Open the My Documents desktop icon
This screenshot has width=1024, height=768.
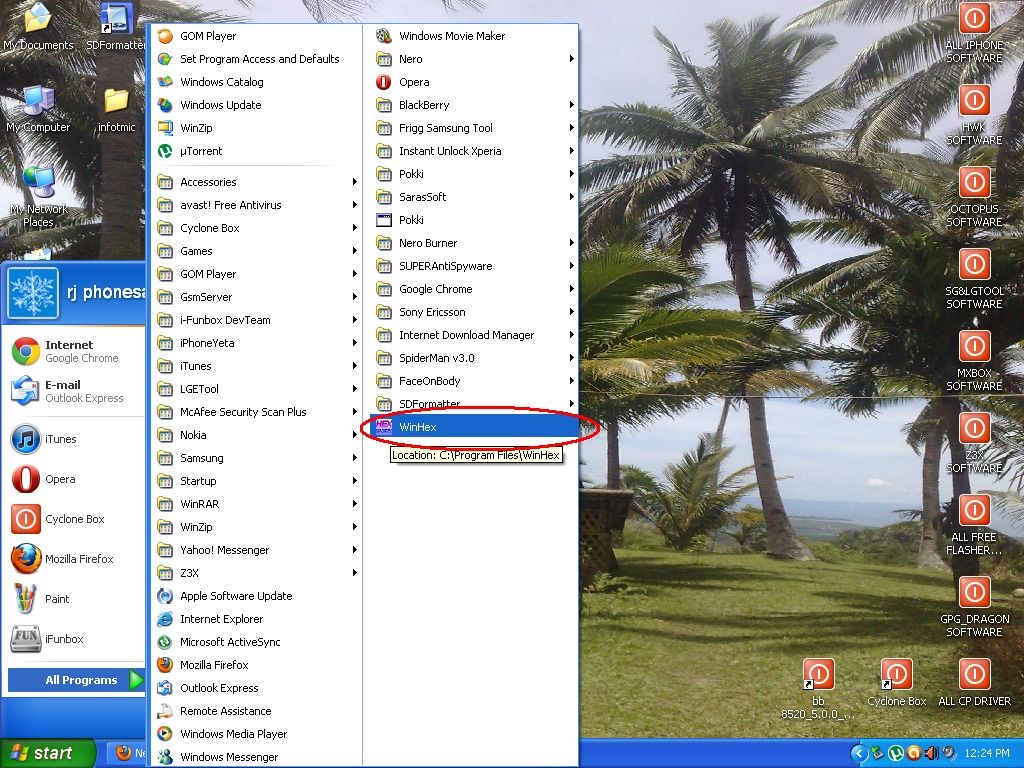click(x=38, y=26)
